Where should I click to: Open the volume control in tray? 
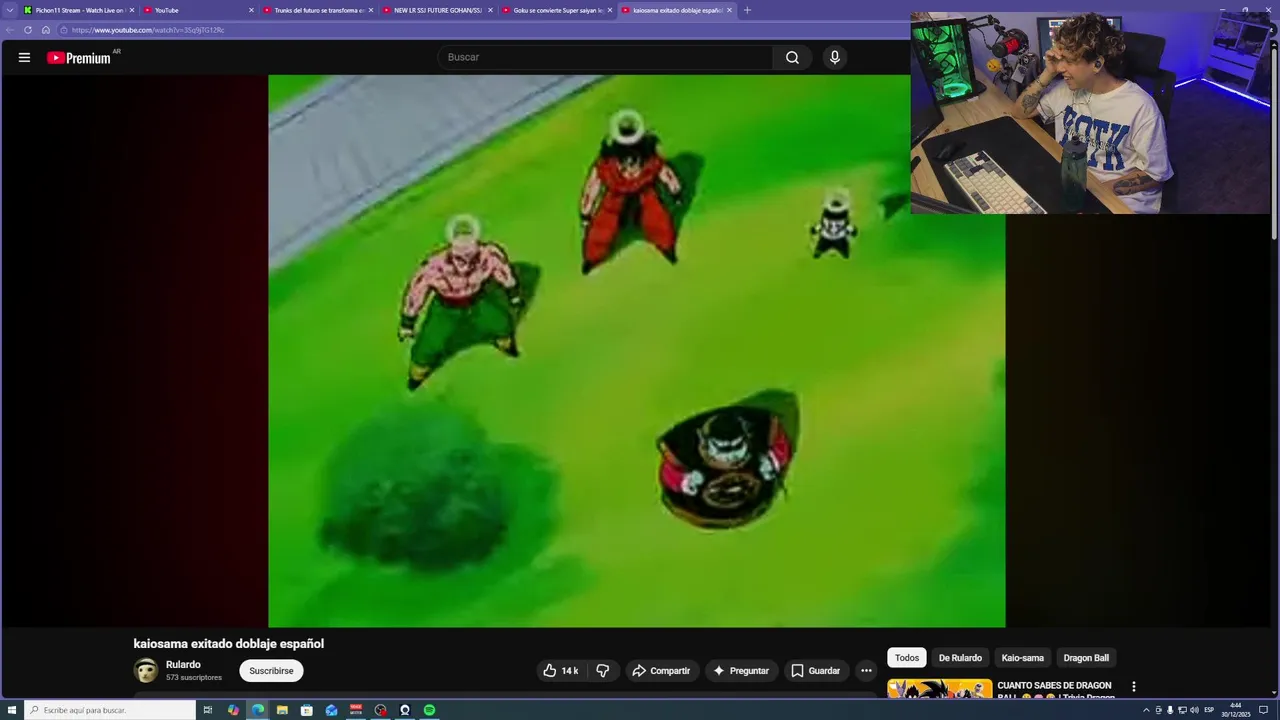tap(1194, 710)
